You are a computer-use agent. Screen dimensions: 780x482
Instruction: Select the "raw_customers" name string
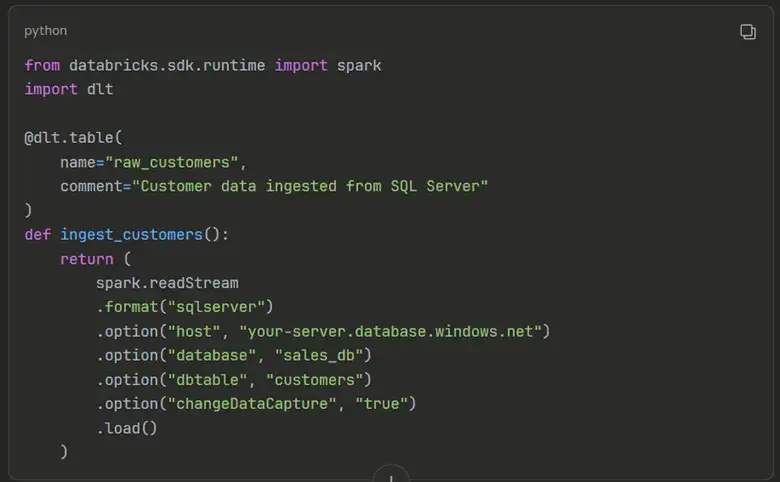click(172, 163)
